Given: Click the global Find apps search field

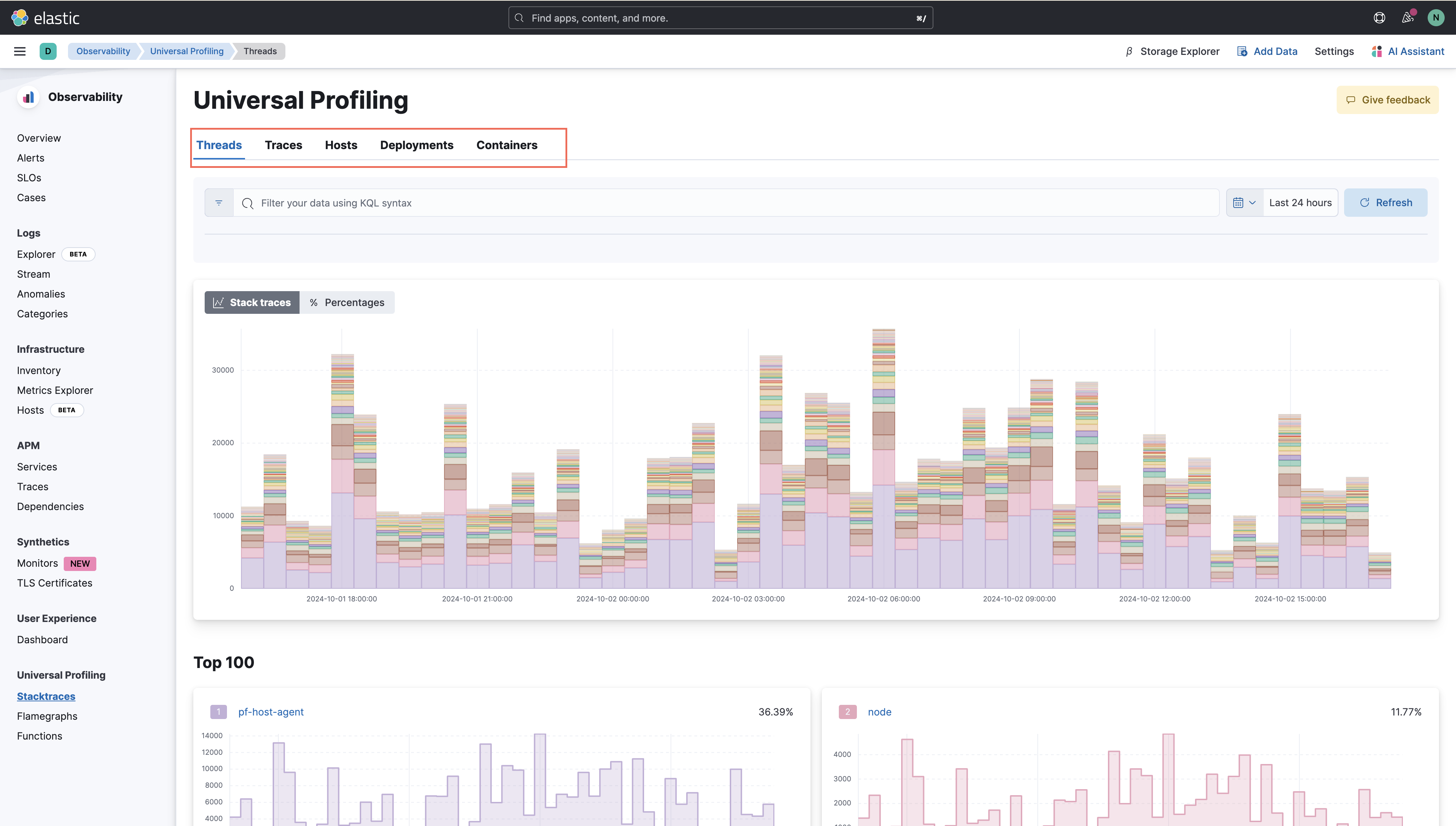Looking at the screenshot, I should (721, 18).
